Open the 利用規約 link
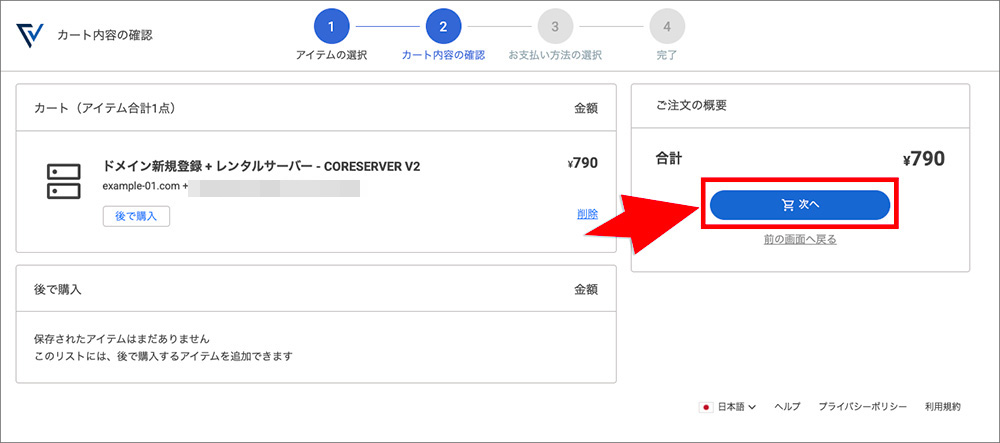Screen dimensions: 1000x443 (x=942, y=407)
